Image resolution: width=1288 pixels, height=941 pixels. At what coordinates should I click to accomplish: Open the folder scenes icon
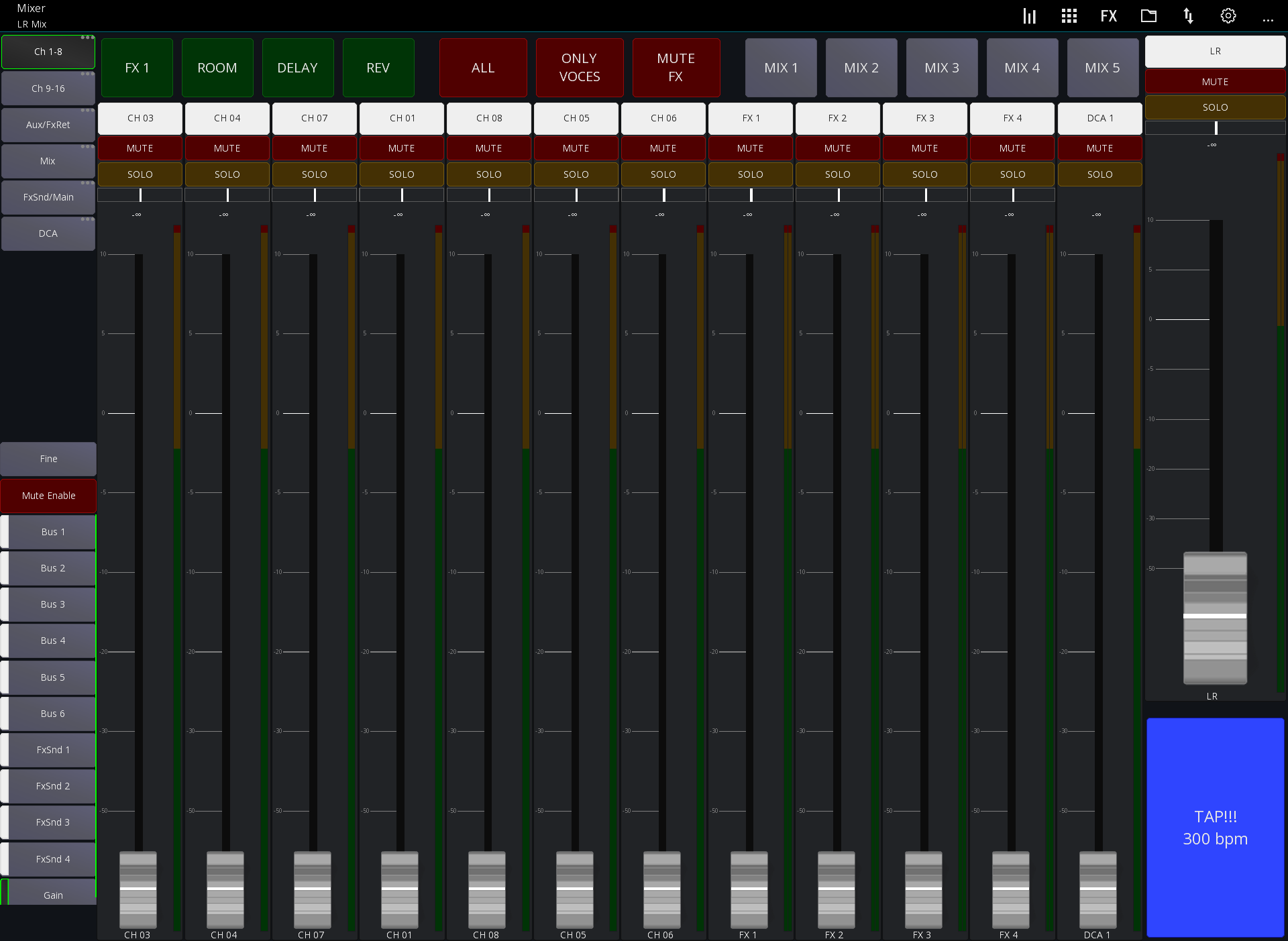(x=1148, y=16)
